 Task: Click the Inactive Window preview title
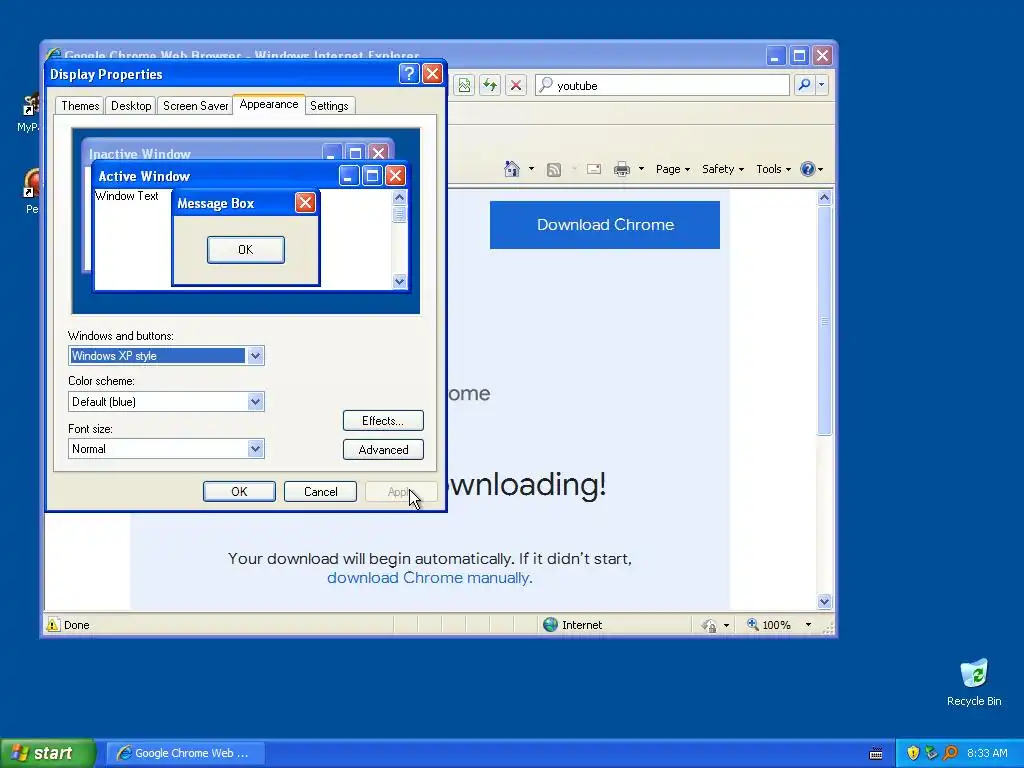point(140,154)
